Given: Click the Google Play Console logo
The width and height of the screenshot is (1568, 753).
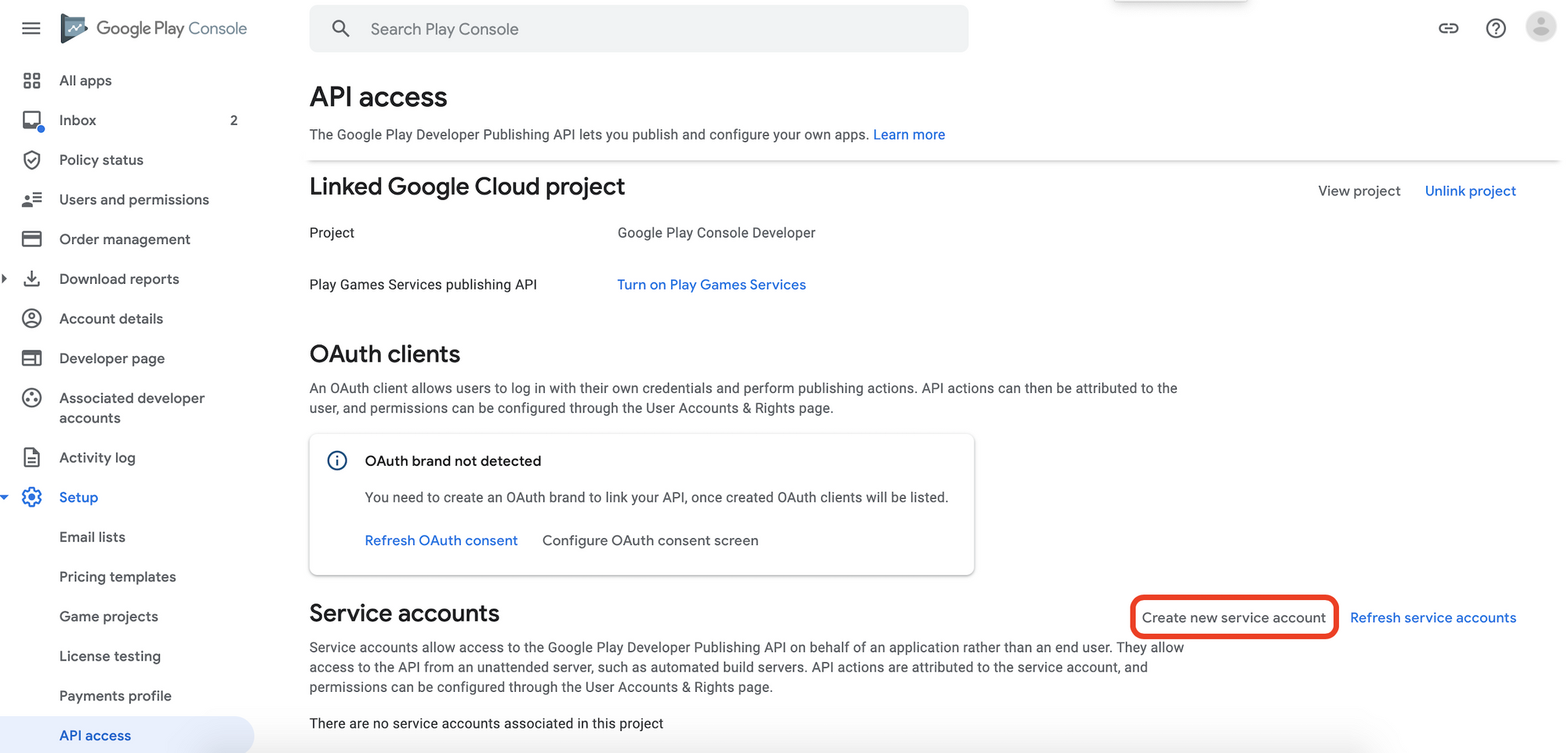Looking at the screenshot, I should pyautogui.click(x=154, y=29).
